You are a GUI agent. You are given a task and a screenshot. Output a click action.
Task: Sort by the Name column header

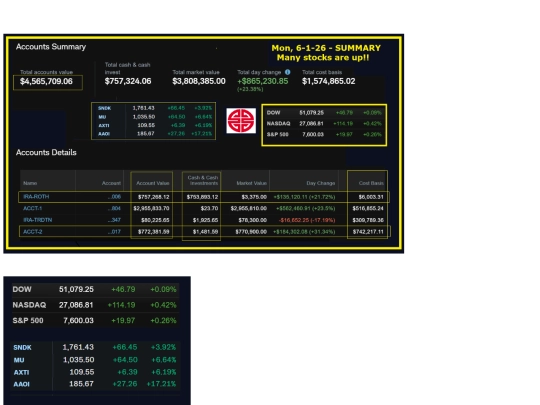30,183
